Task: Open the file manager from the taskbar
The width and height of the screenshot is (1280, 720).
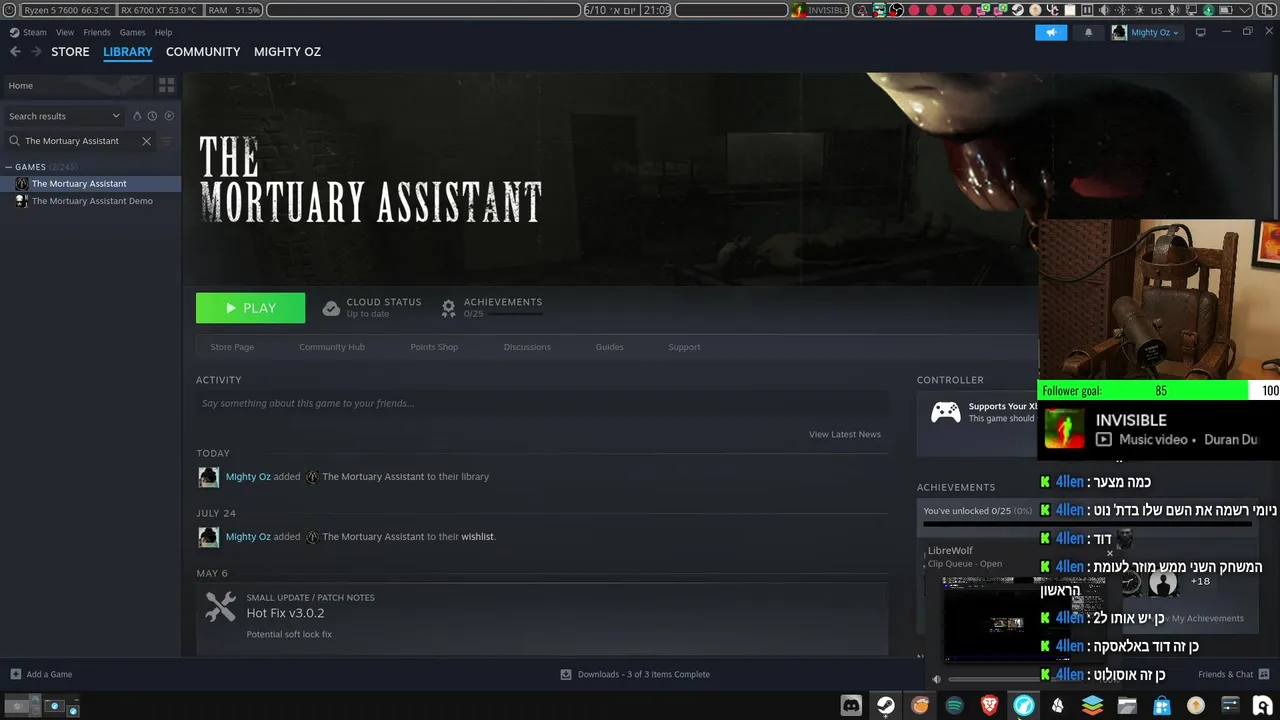Action: point(1127,705)
